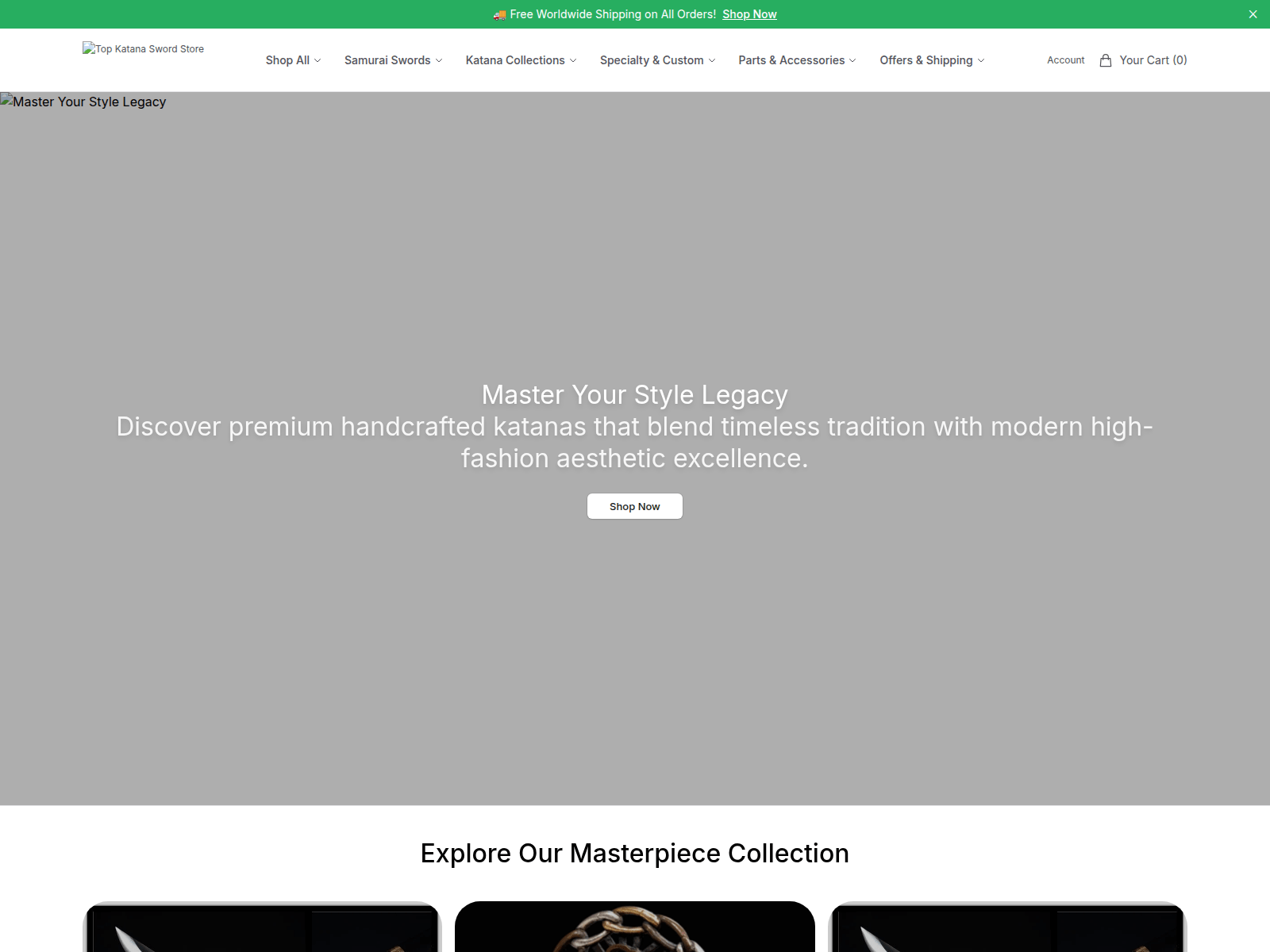
Task: Click the delivery truck emoji in banner
Action: tap(499, 14)
